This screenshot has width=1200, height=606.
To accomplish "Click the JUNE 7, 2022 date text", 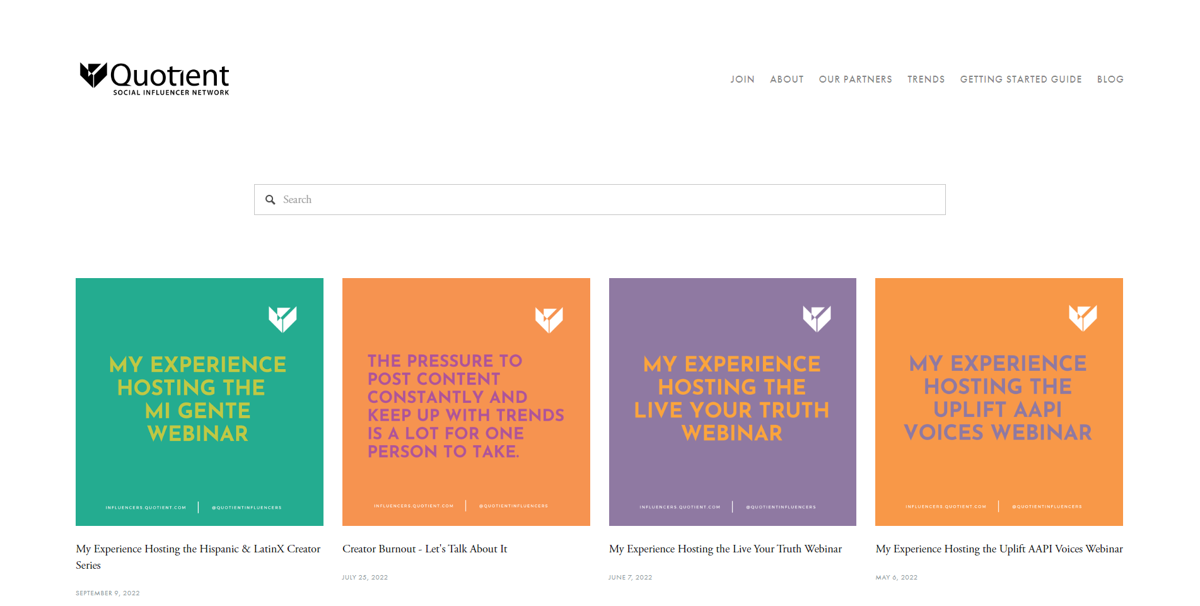I will click(x=630, y=577).
